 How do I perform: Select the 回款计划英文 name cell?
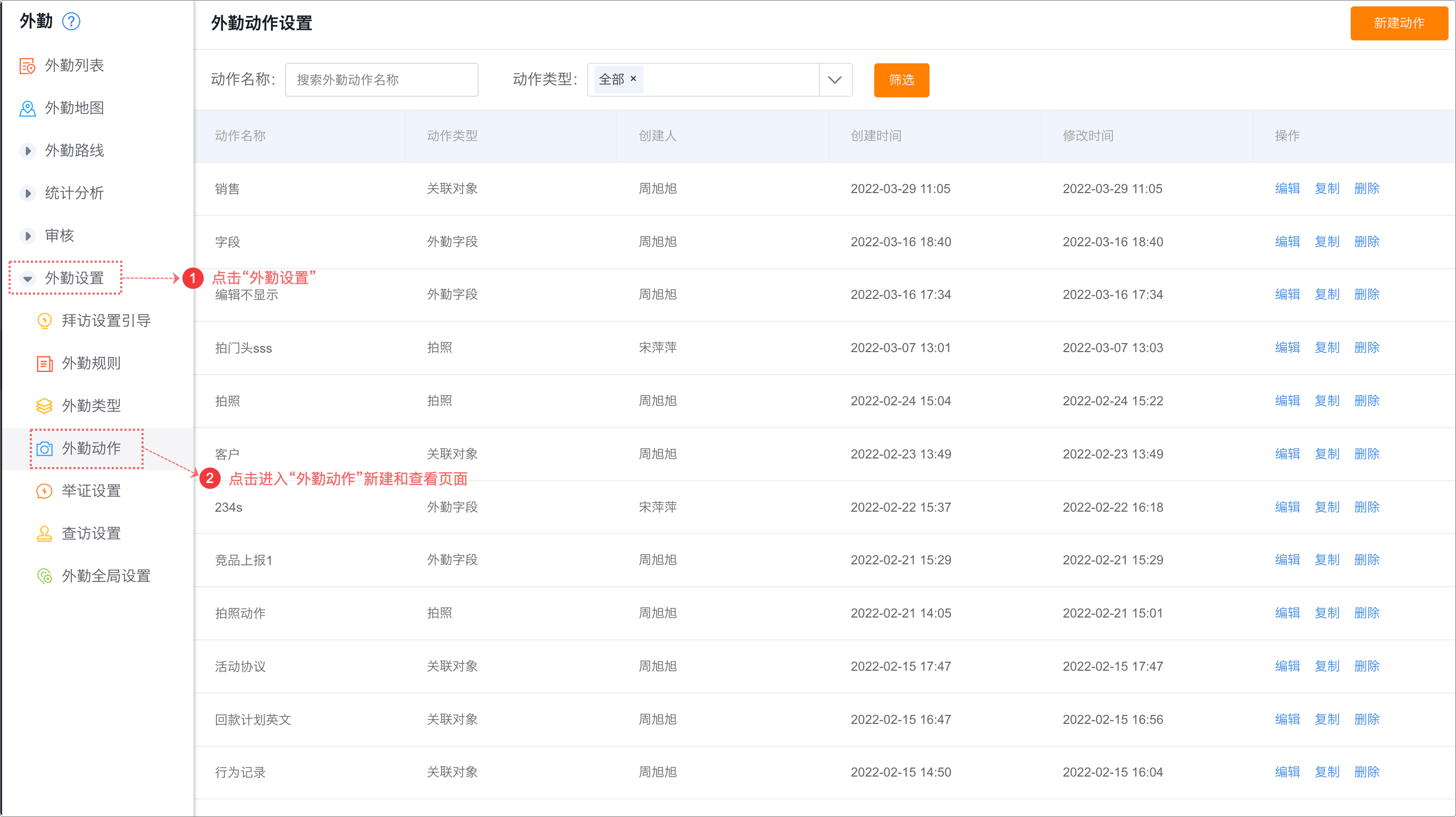point(253,719)
